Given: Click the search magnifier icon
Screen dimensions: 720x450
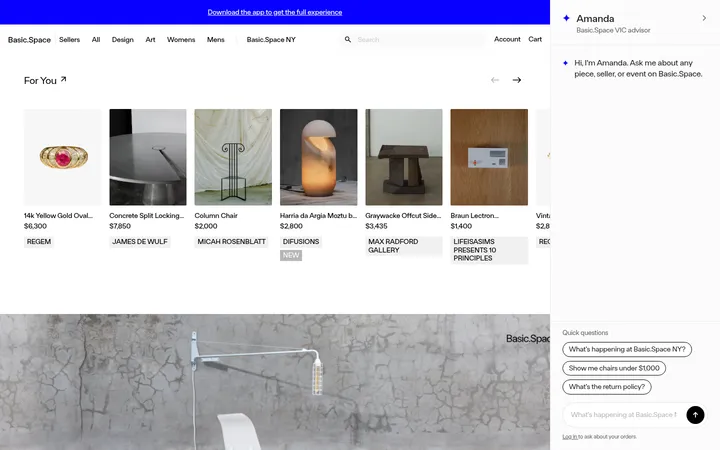Looking at the screenshot, I should (348, 39).
